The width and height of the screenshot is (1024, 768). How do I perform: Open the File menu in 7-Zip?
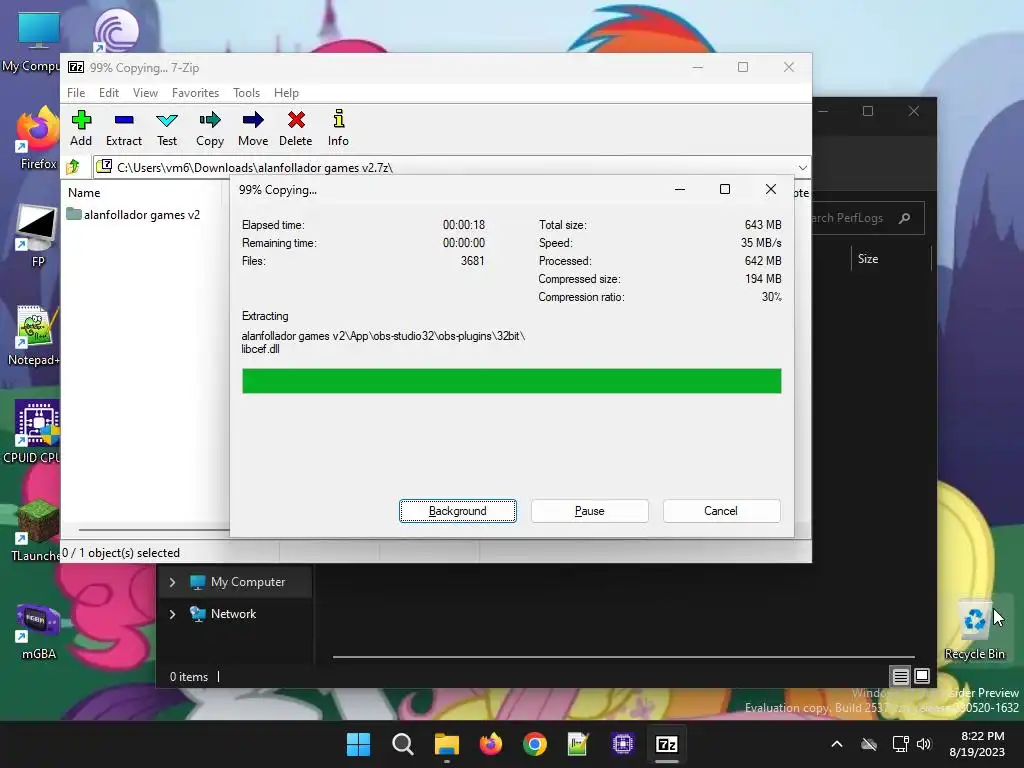click(76, 93)
